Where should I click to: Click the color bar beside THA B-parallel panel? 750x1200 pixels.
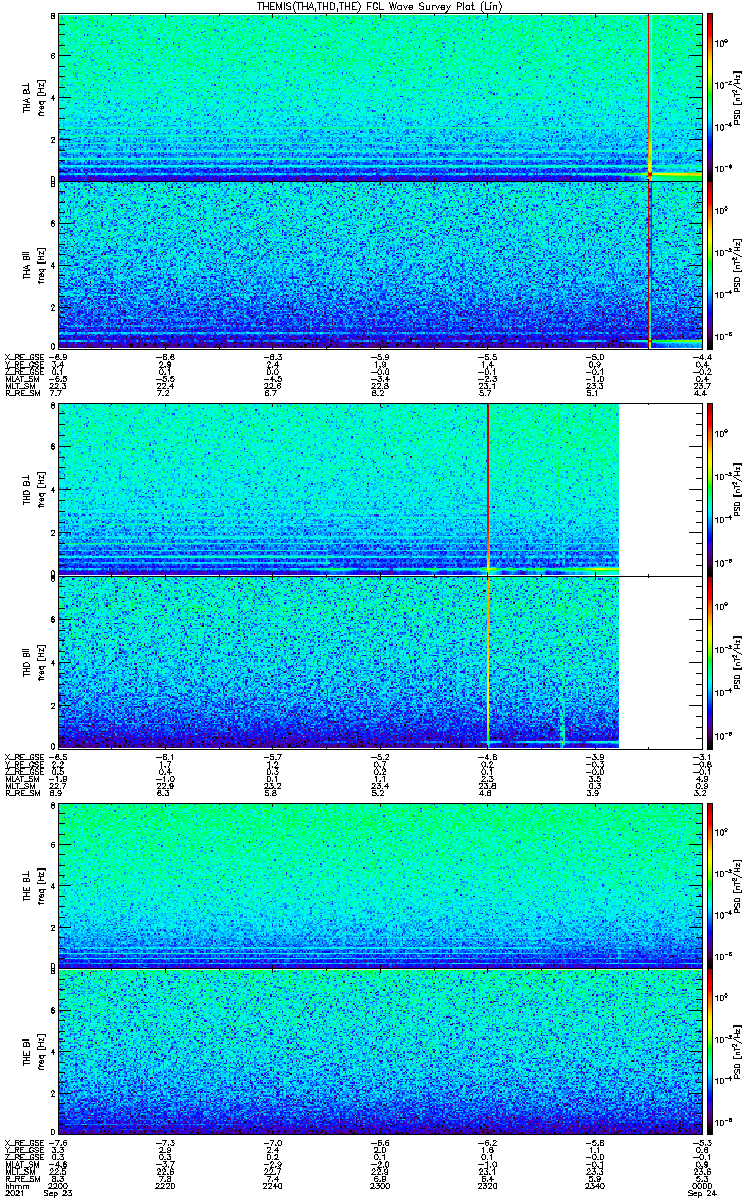710,264
